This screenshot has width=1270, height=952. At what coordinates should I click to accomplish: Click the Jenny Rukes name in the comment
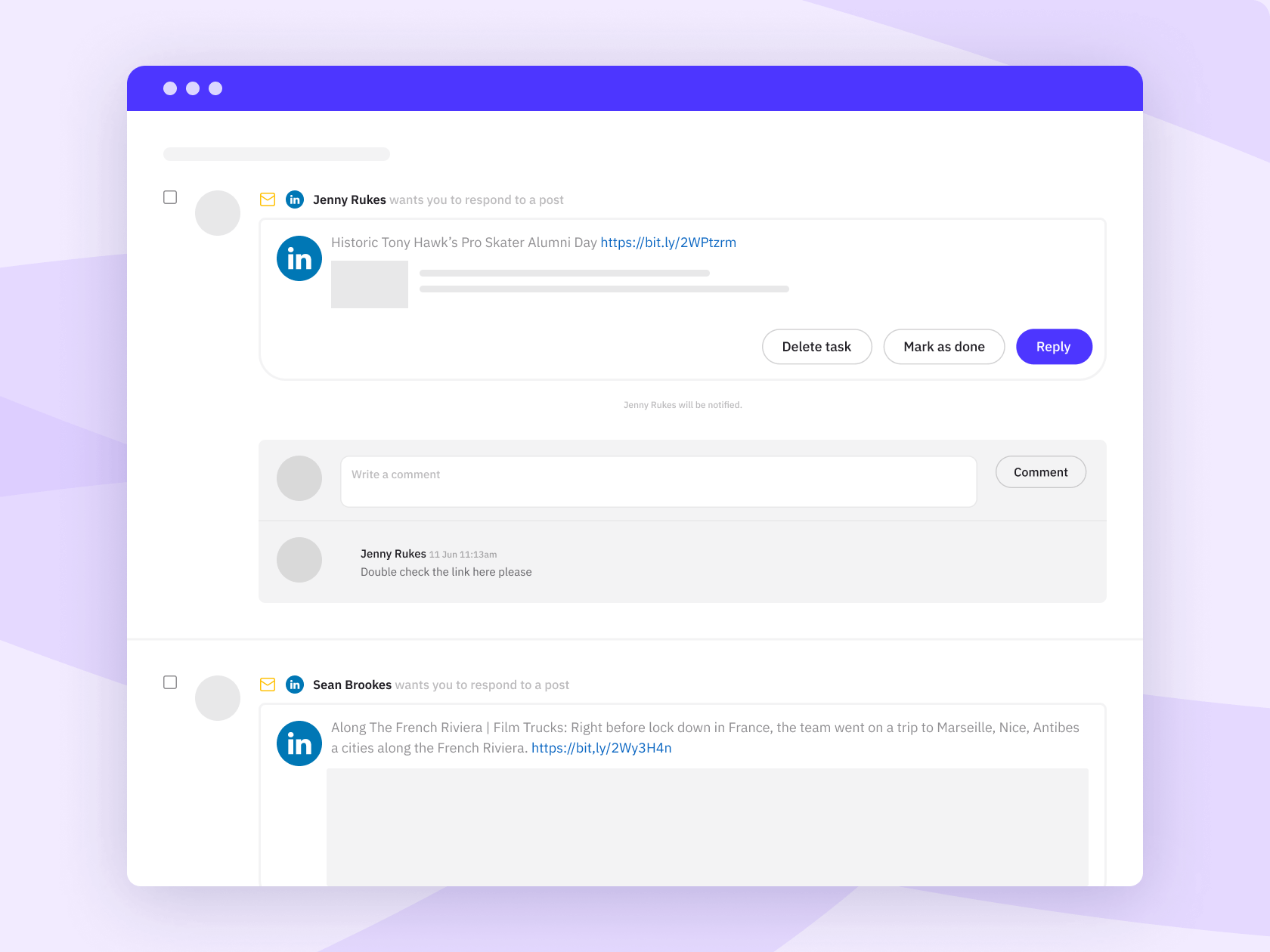coord(393,554)
